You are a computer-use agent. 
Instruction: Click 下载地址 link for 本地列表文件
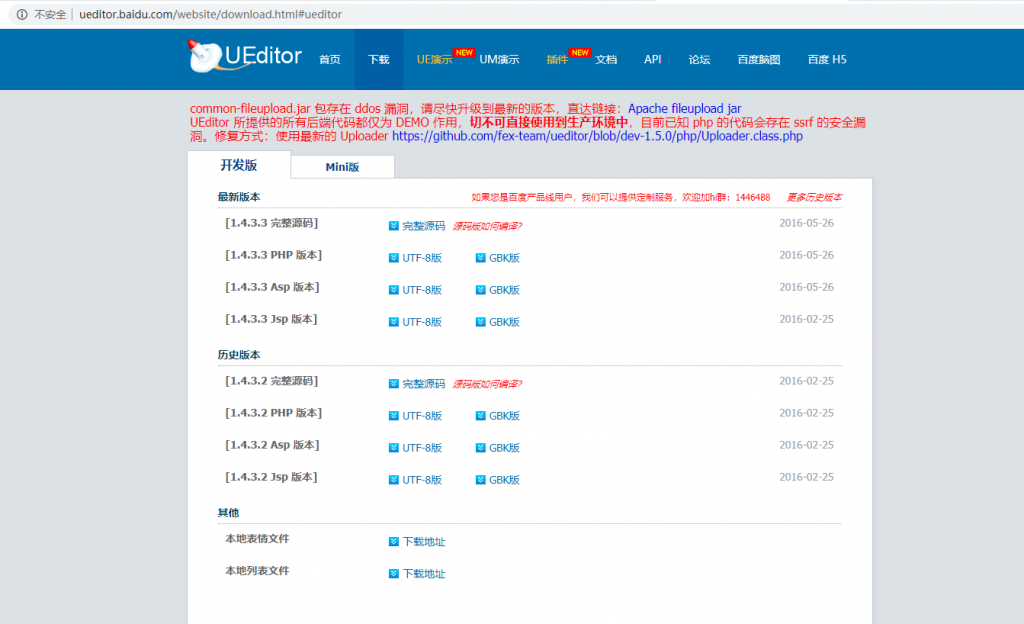tap(424, 574)
